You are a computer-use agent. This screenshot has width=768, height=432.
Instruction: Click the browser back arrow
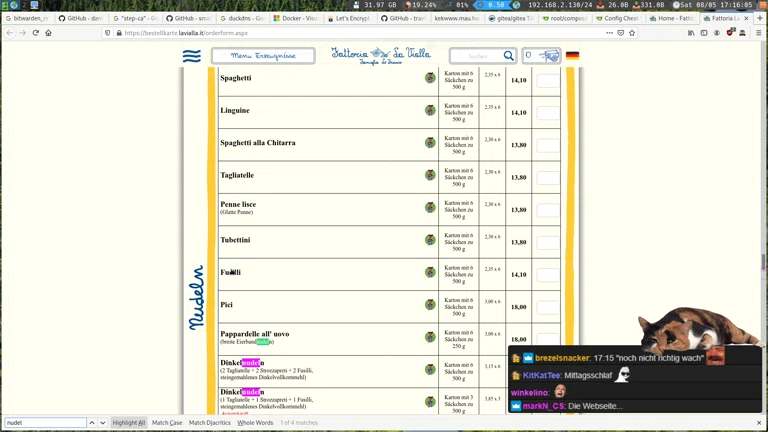[10, 33]
